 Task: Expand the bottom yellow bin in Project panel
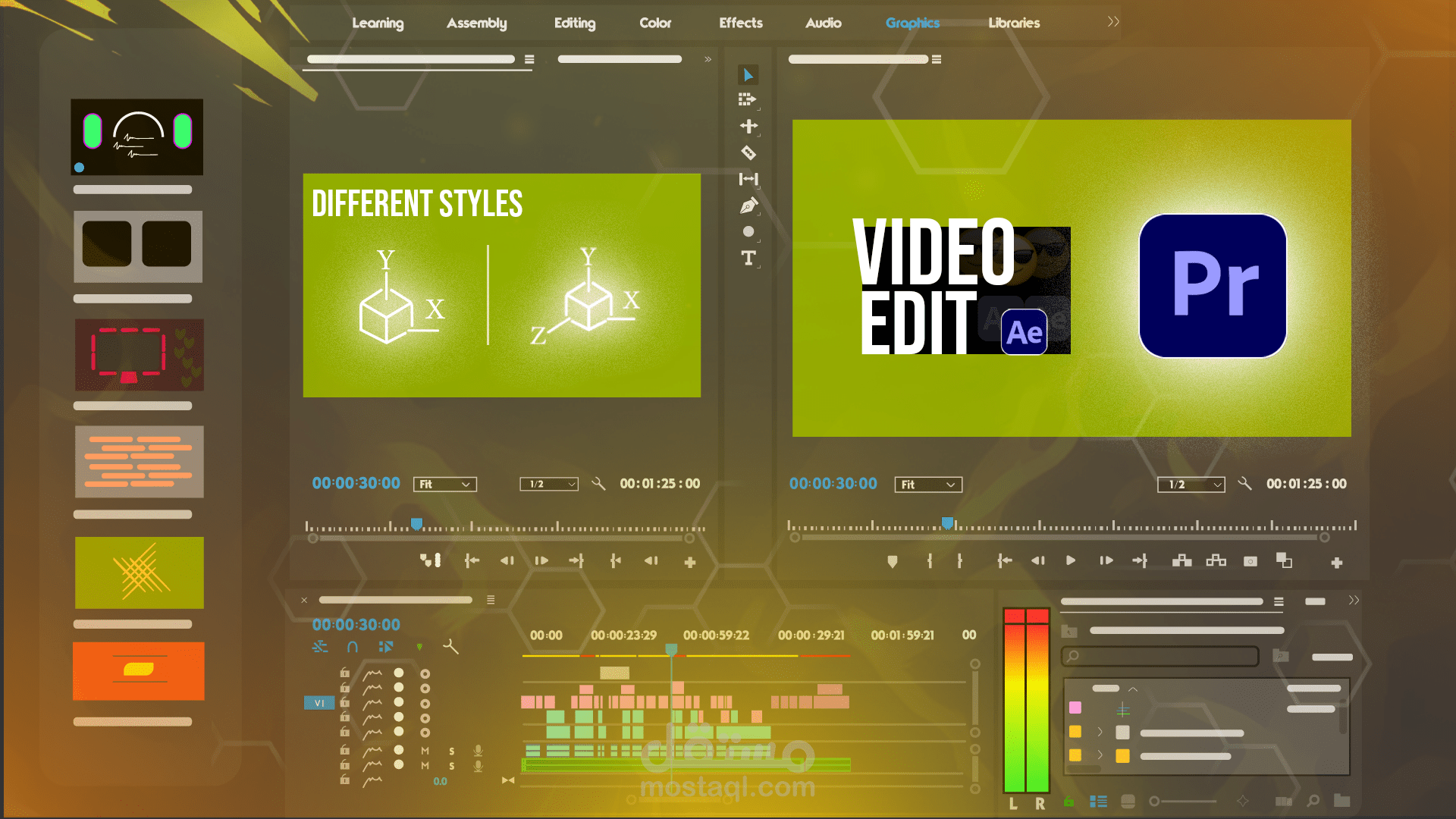pos(1100,756)
